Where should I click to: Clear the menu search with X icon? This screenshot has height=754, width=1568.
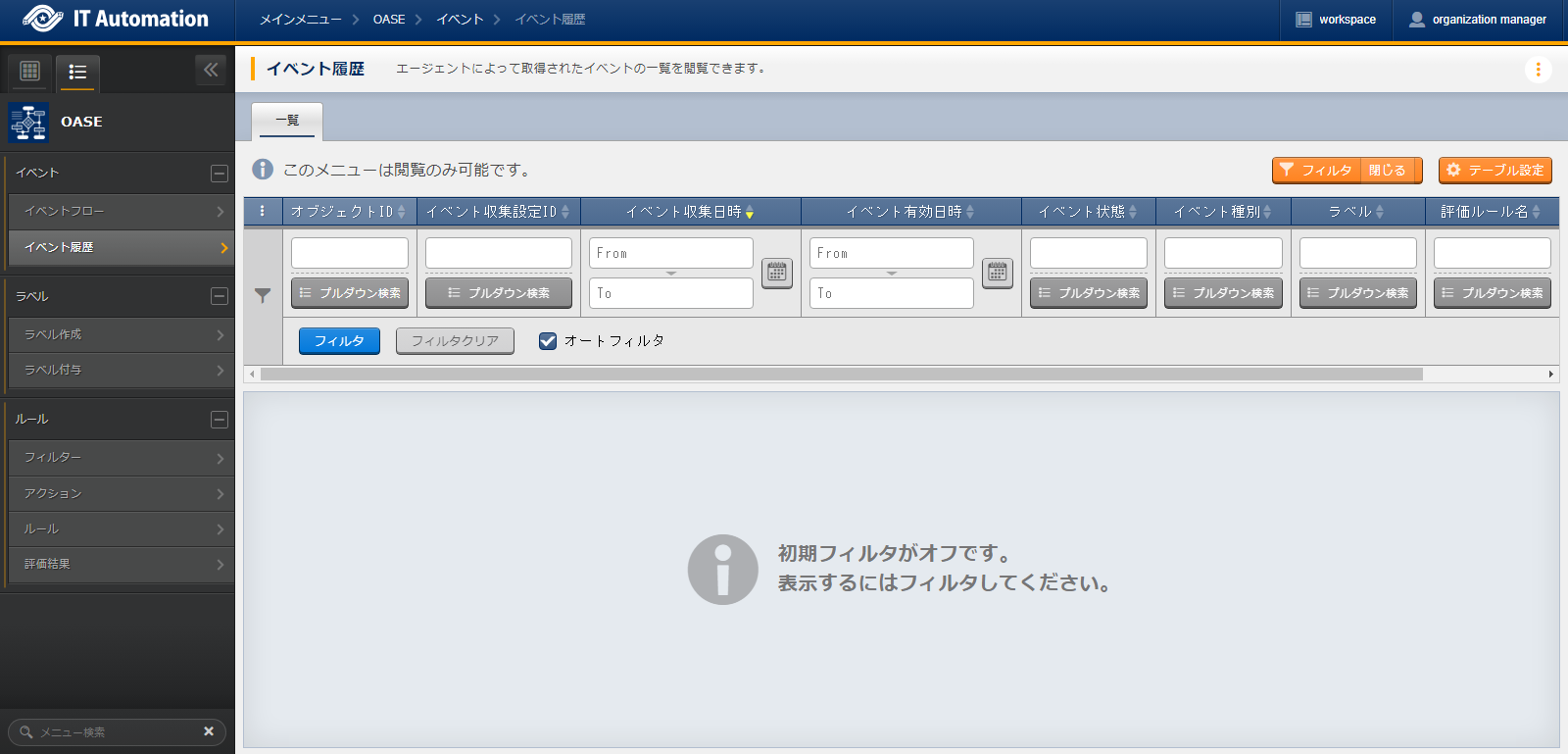[x=208, y=731]
